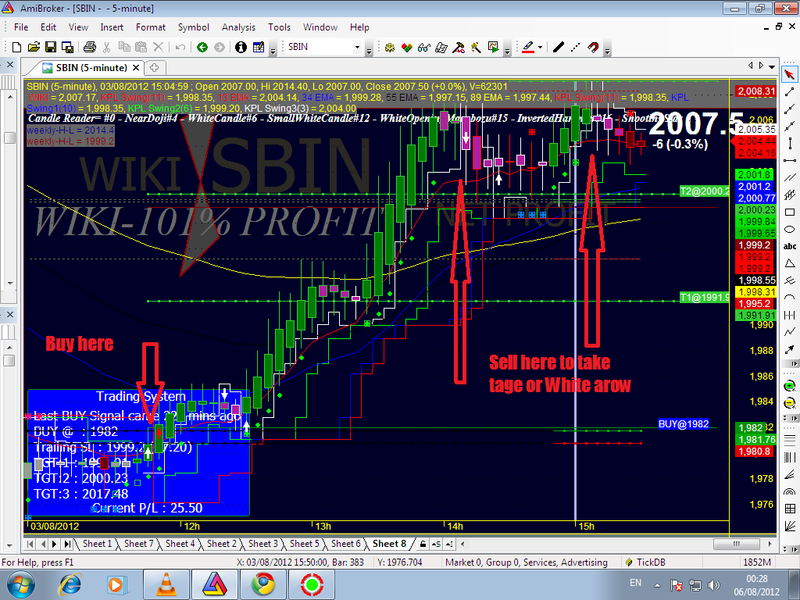The image size is (800, 600).
Task: Toggle the sheet lock icon
Action: coord(423,544)
